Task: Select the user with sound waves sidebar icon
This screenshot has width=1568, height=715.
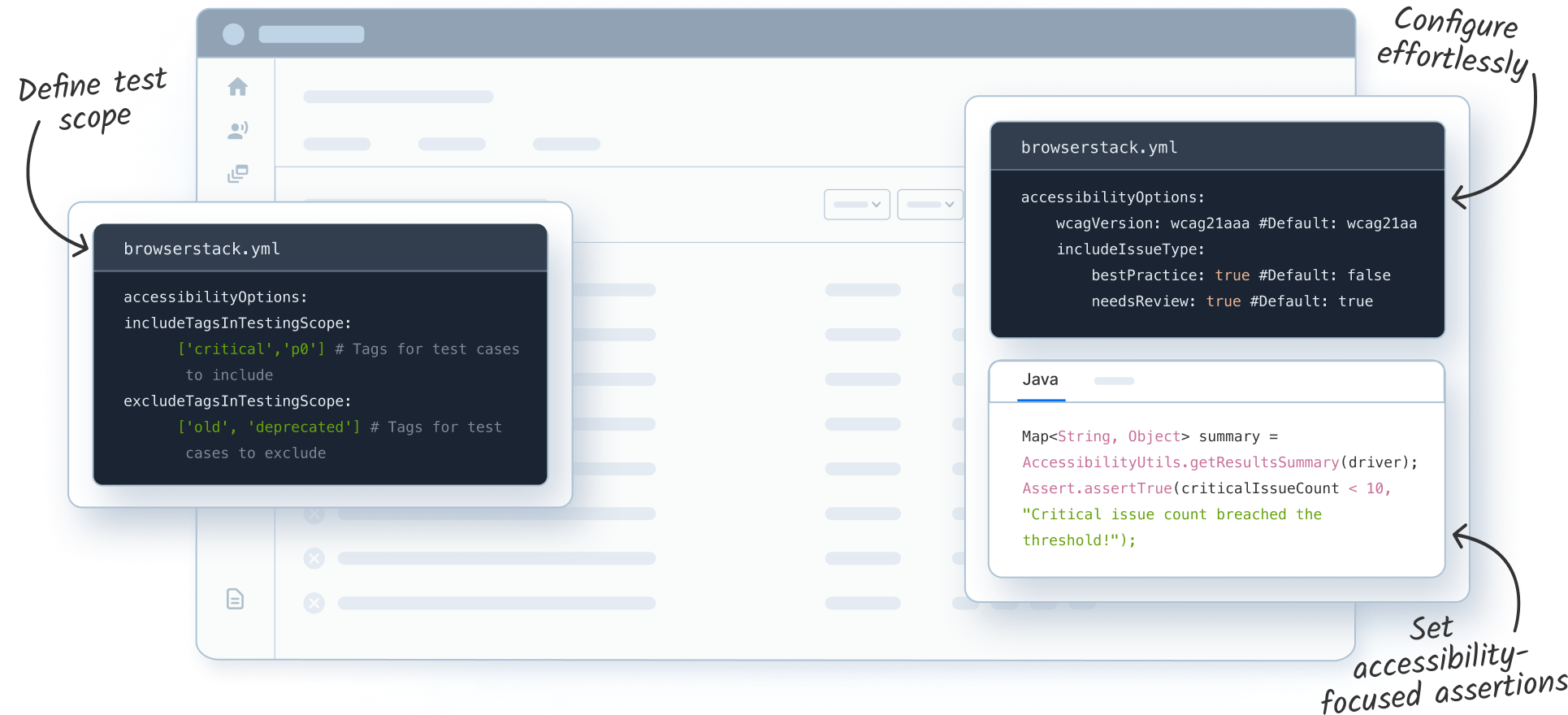Action: tap(237, 130)
